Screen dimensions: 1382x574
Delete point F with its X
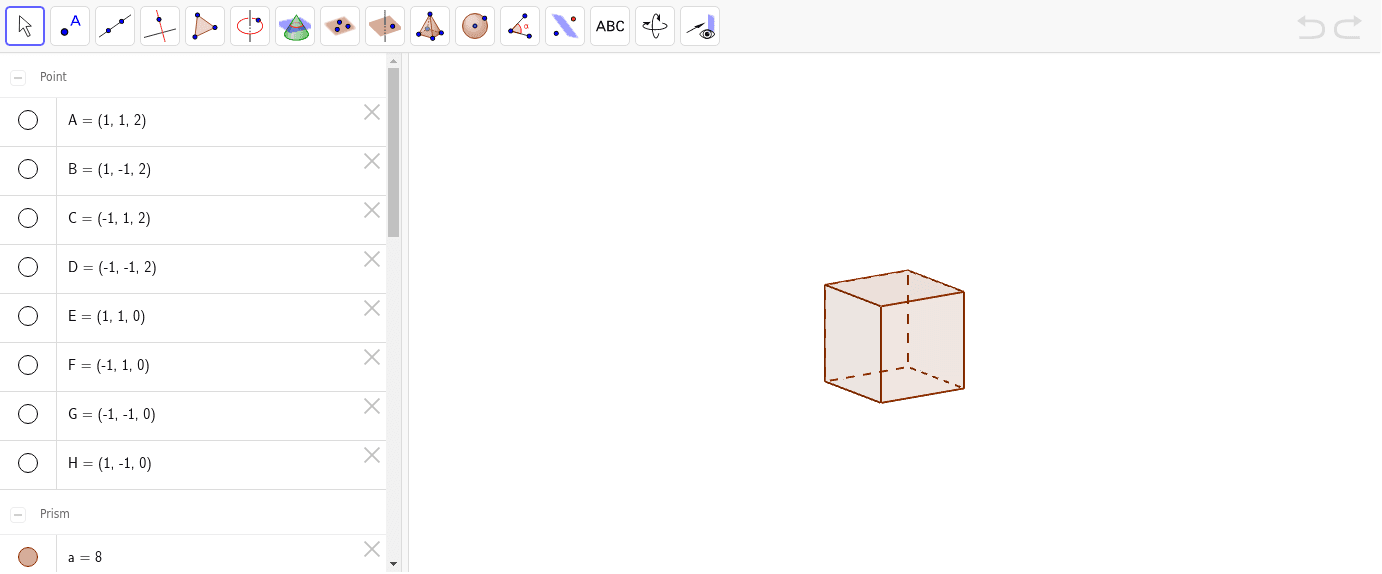point(372,357)
